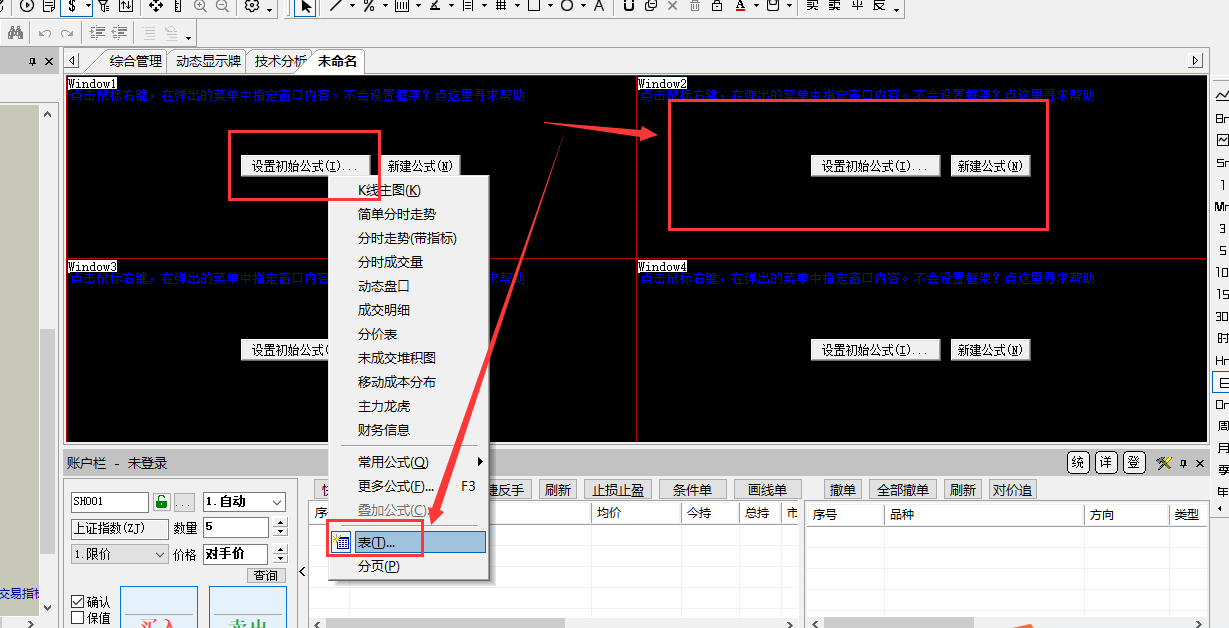Click the zoom in magnifier icon
This screenshot has width=1229, height=628.
[200, 6]
